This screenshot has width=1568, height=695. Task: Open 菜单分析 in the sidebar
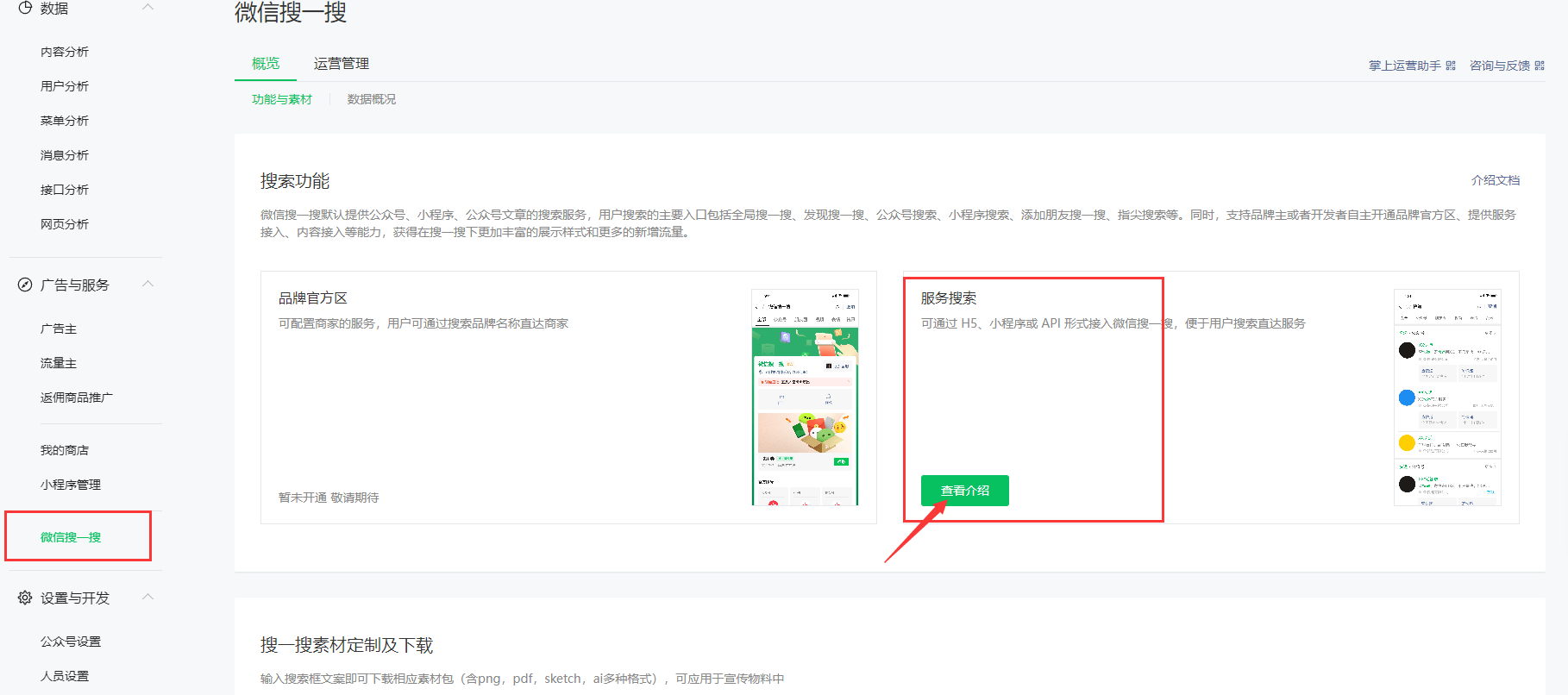(65, 121)
